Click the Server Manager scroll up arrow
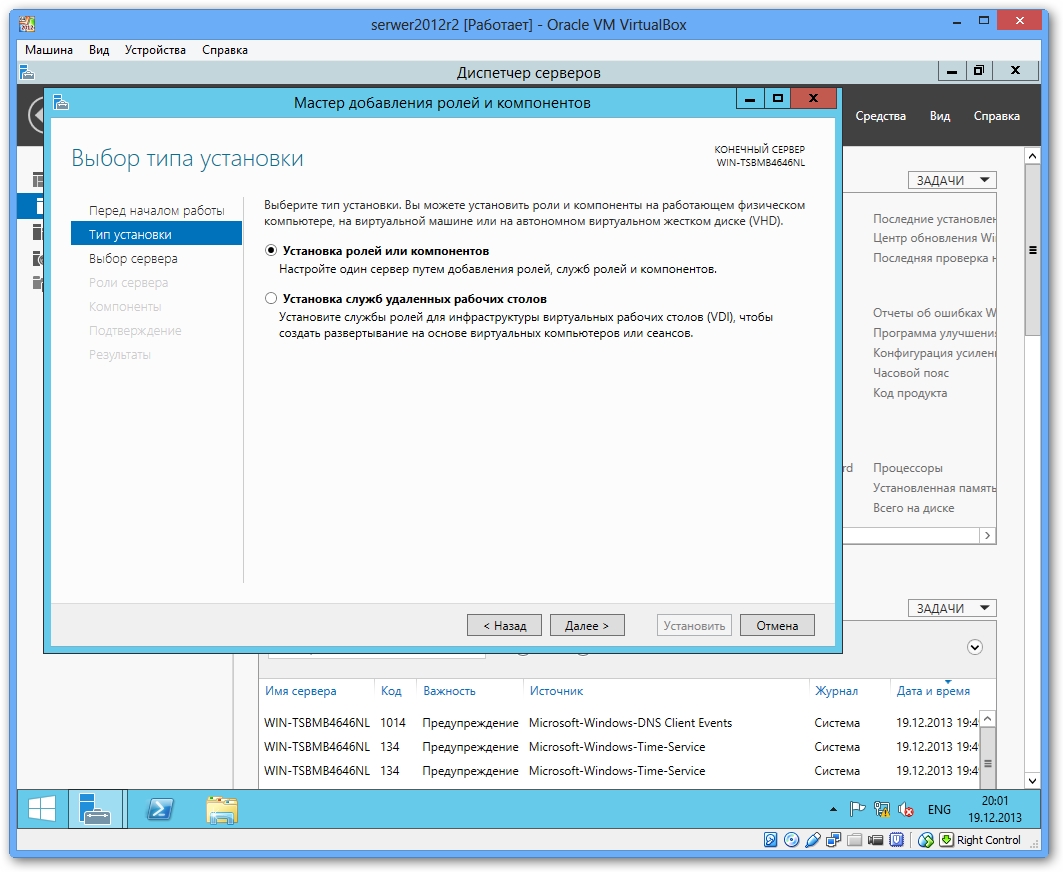The height and width of the screenshot is (872, 1063). (x=1032, y=156)
